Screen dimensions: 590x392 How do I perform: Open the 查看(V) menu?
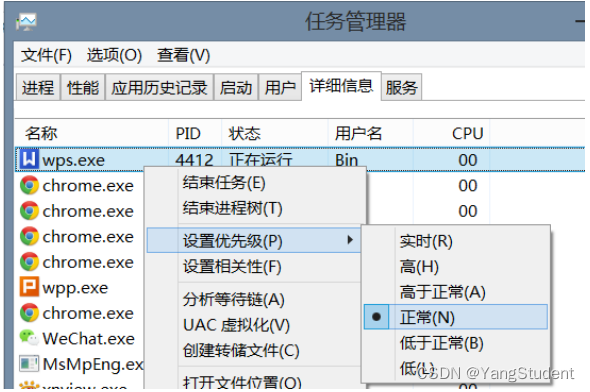click(184, 56)
